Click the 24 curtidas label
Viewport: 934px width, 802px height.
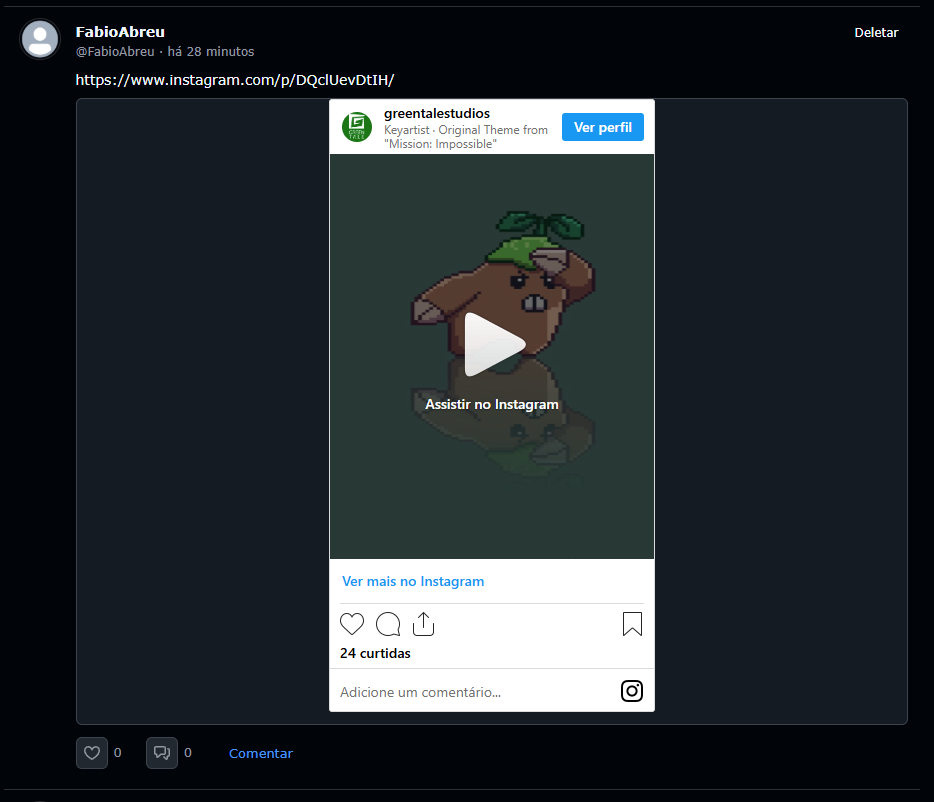click(375, 652)
